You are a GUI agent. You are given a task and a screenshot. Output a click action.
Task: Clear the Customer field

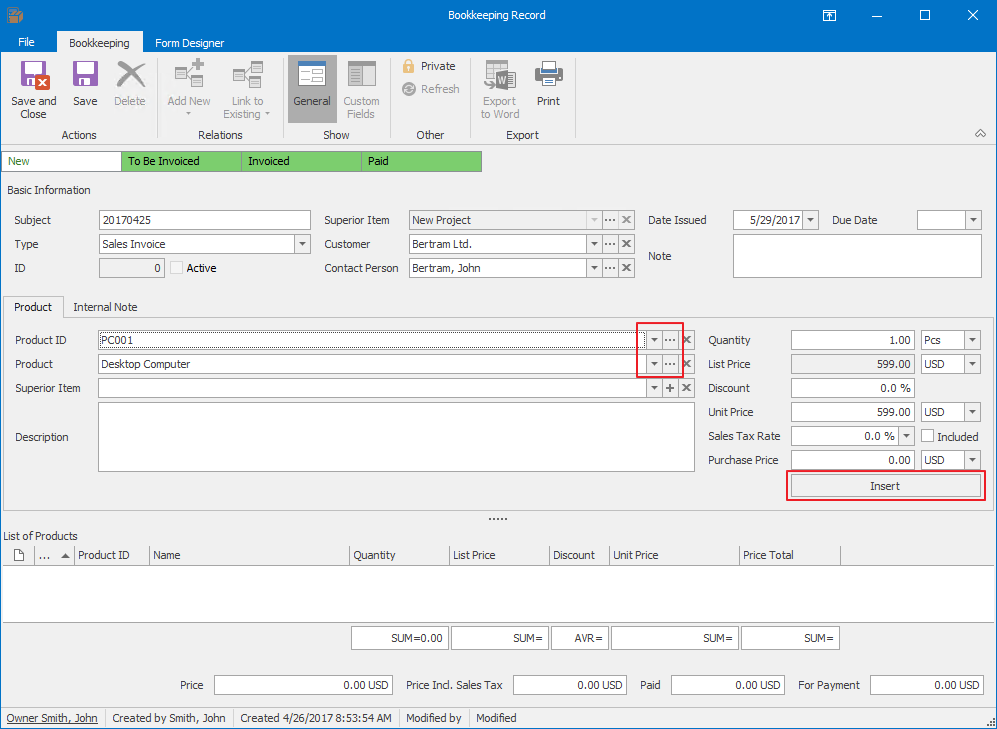pos(626,244)
